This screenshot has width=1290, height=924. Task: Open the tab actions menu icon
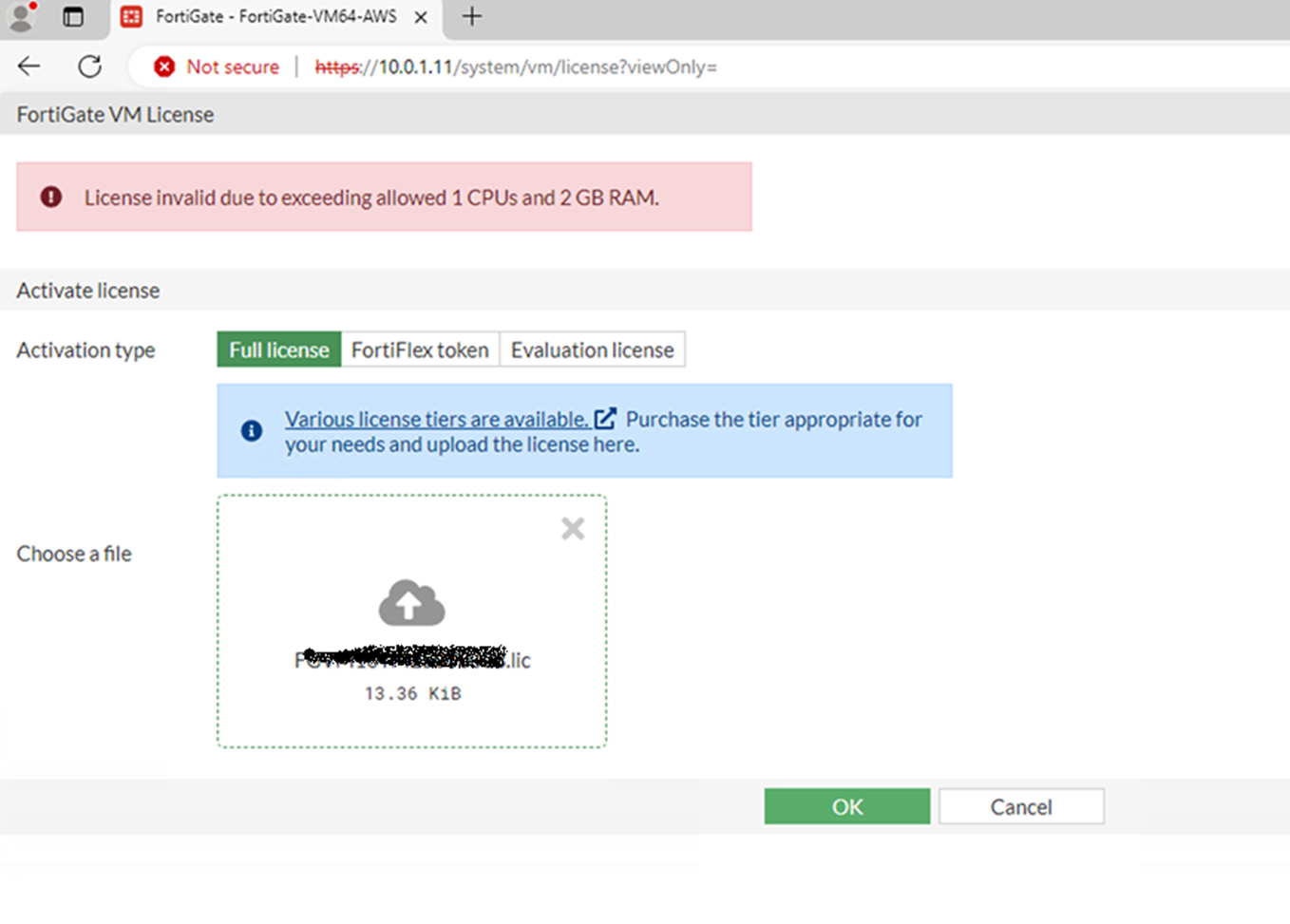pyautogui.click(x=73, y=16)
